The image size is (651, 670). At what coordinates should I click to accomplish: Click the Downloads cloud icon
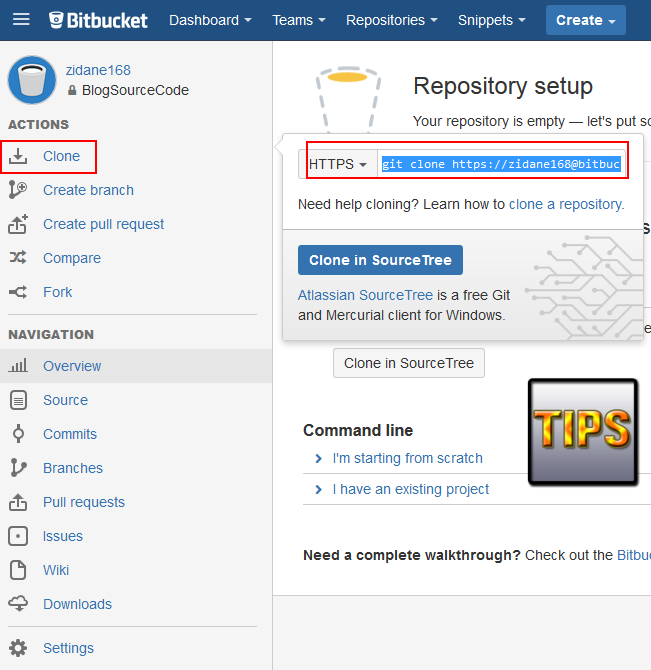(x=18, y=604)
